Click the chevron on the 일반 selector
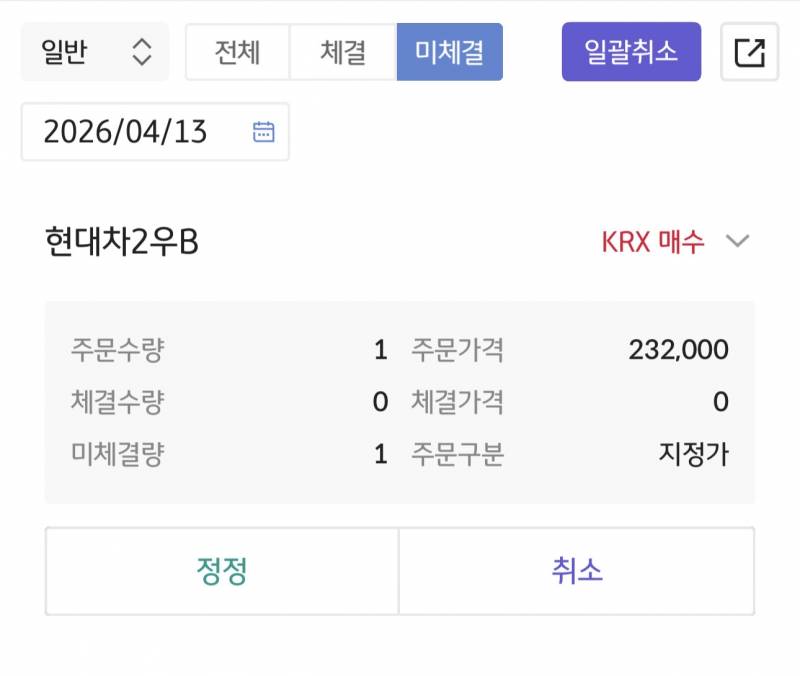This screenshot has width=800, height=676. coord(143,52)
